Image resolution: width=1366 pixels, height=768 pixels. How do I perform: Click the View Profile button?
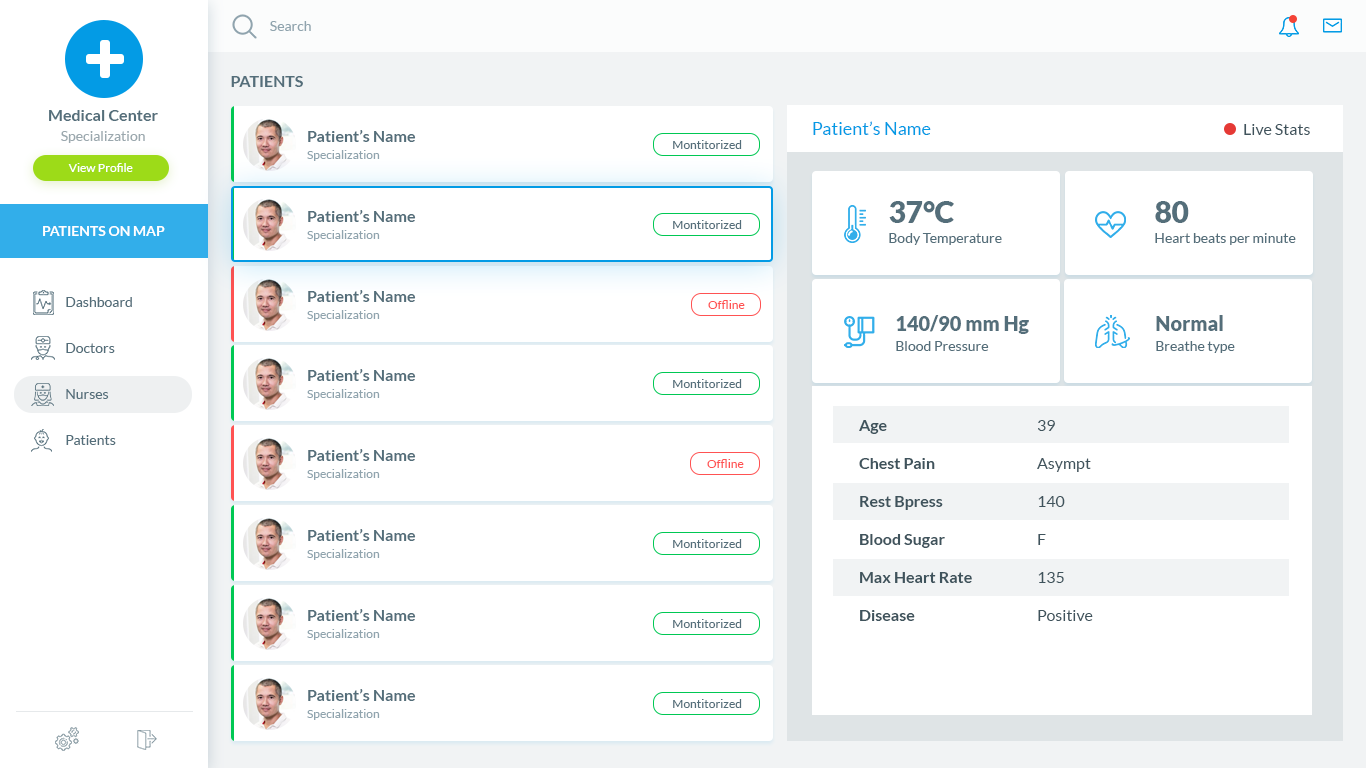click(x=101, y=168)
